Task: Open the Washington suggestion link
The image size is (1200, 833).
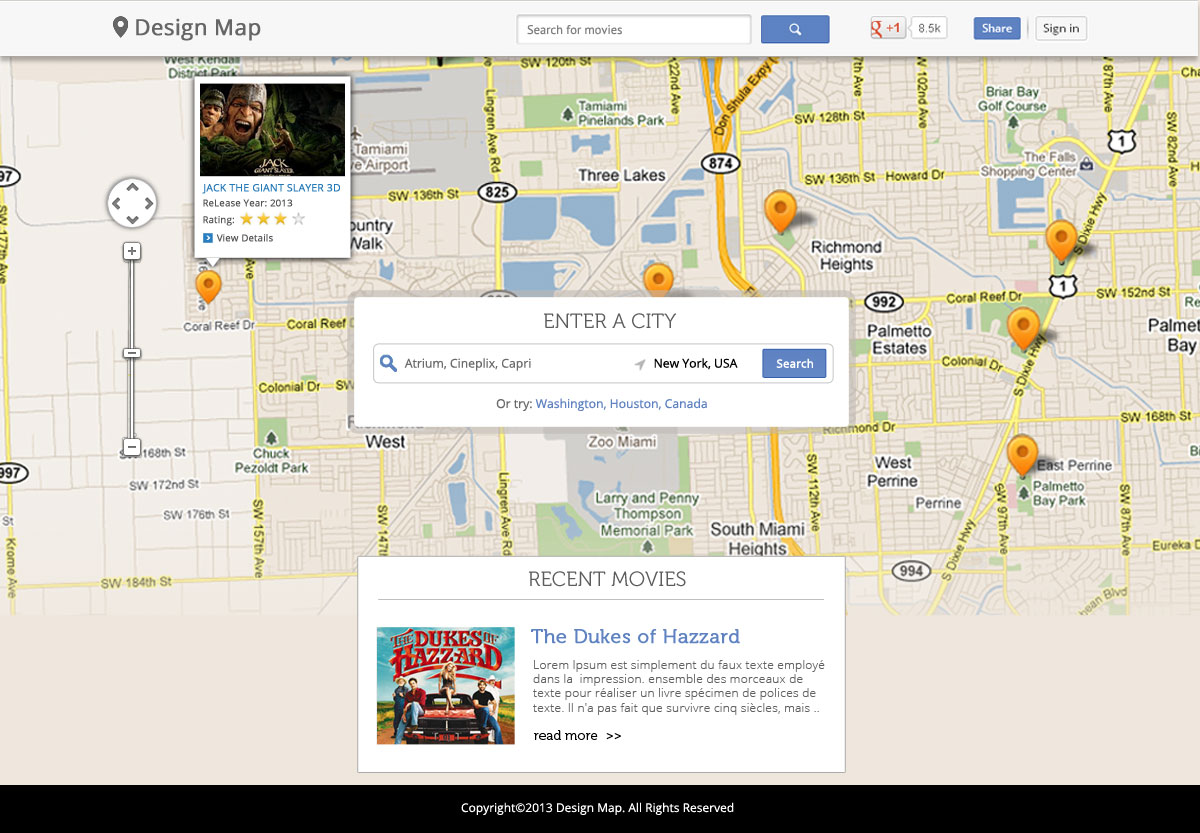Action: click(x=569, y=403)
